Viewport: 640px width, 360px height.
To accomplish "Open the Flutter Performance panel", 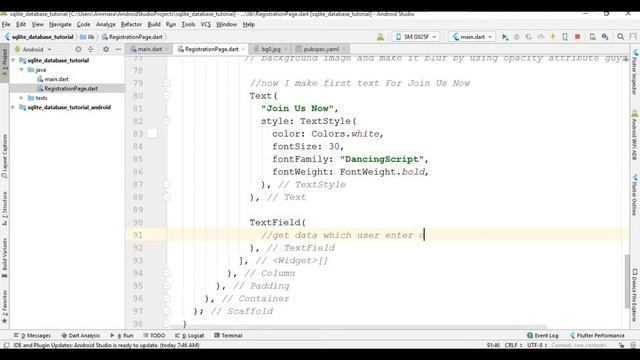I will pos(597,336).
